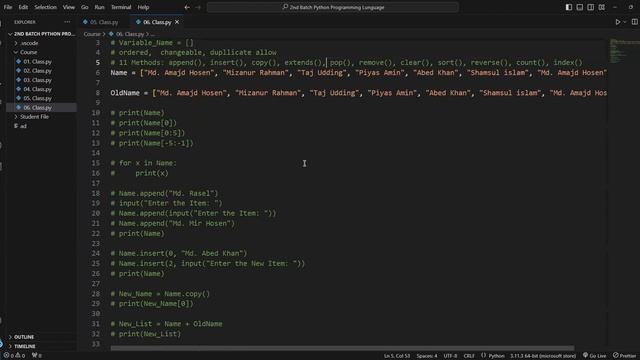
Task: Toggle the bottom panel layout icon
Action: pyautogui.click(x=580, y=7)
